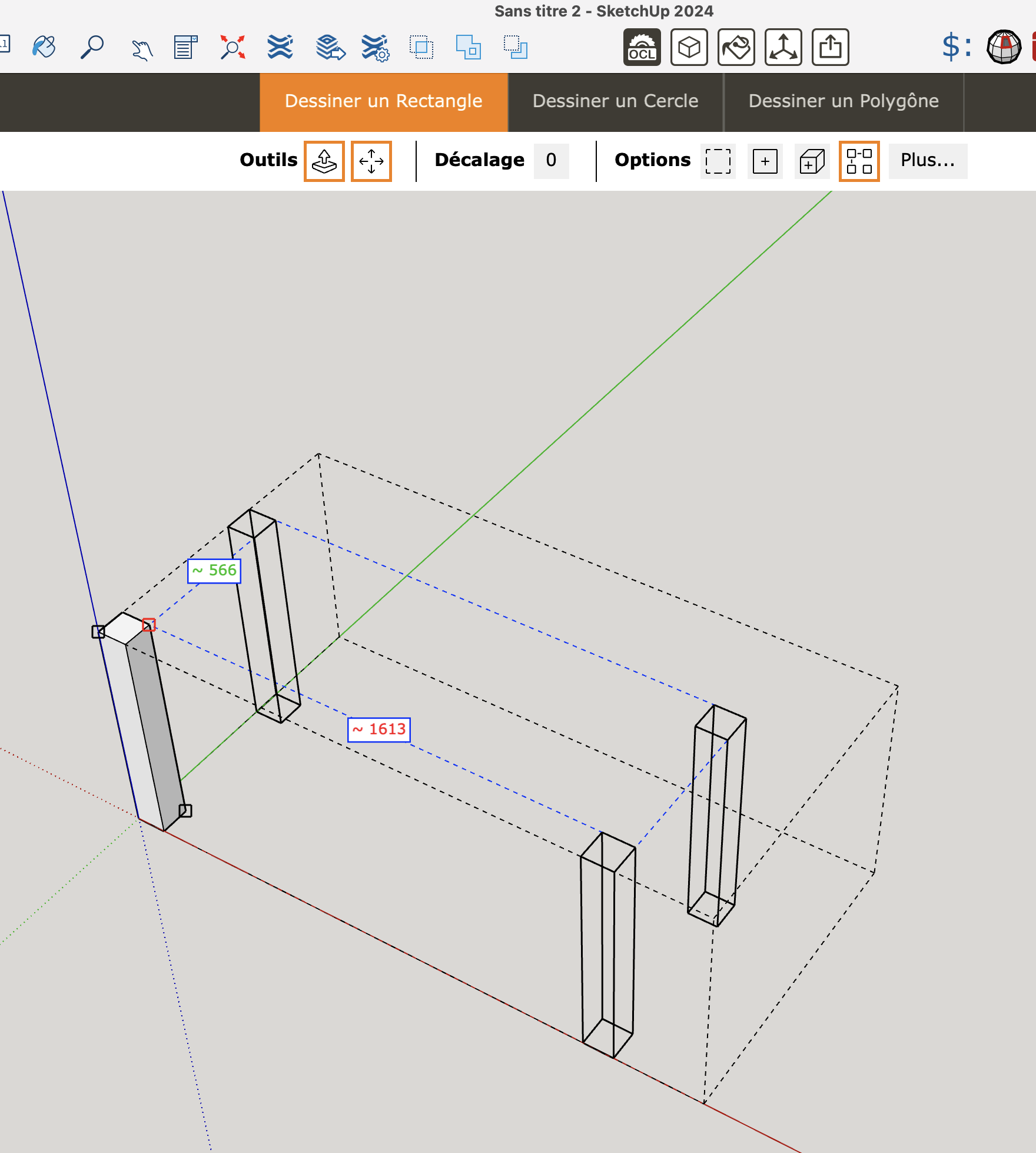This screenshot has width=1036, height=1153.
Task: Edit the Décalage value field
Action: point(551,161)
